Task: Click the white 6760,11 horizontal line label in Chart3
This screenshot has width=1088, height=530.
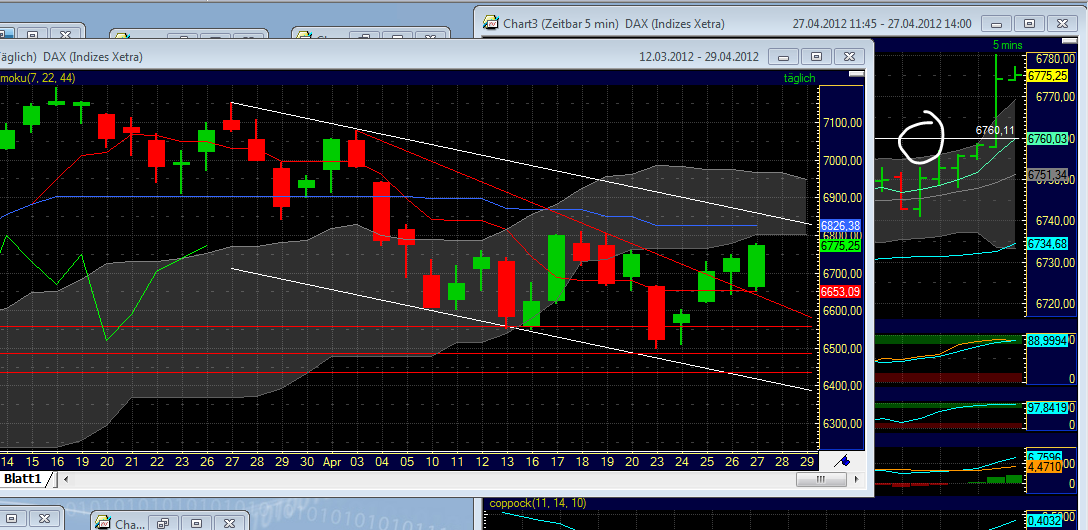Action: [x=995, y=130]
